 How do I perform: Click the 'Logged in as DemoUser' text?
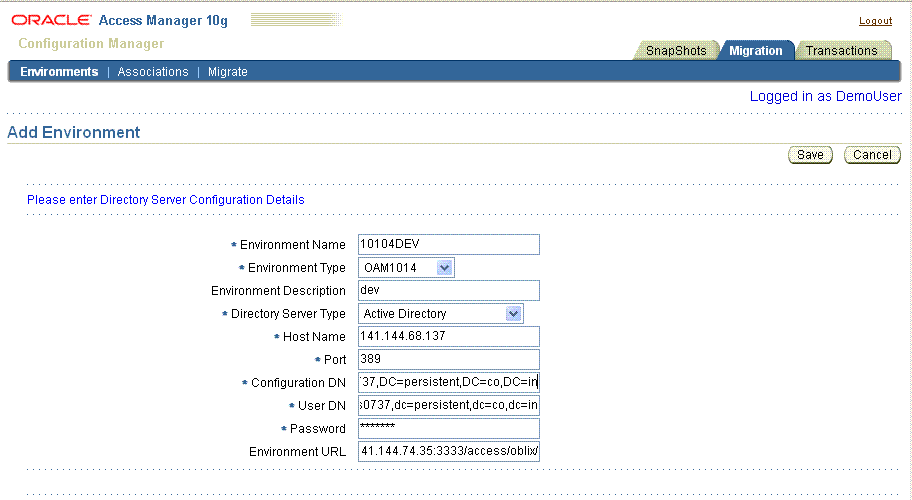pos(825,97)
